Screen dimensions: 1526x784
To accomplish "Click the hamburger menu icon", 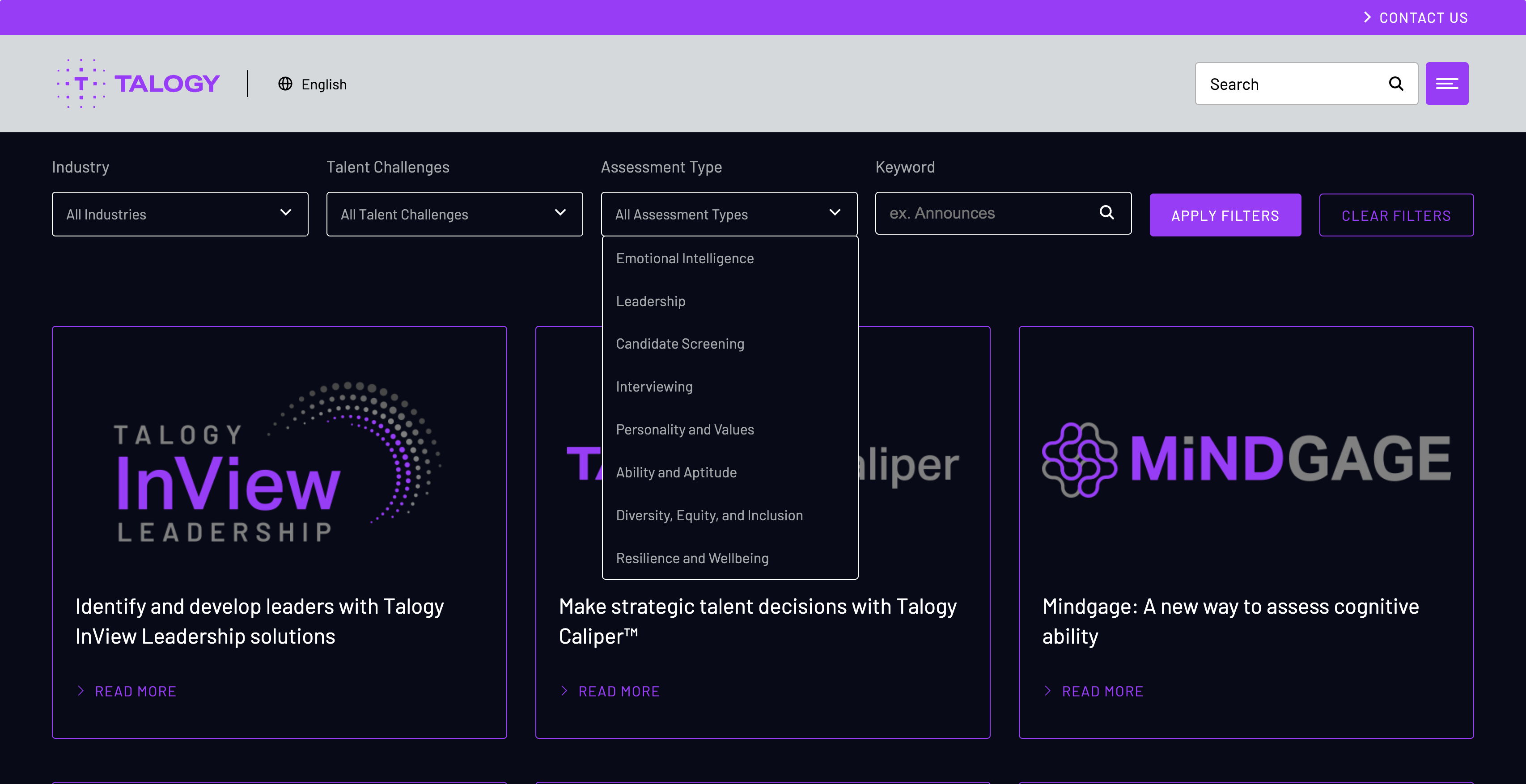I will pos(1447,83).
